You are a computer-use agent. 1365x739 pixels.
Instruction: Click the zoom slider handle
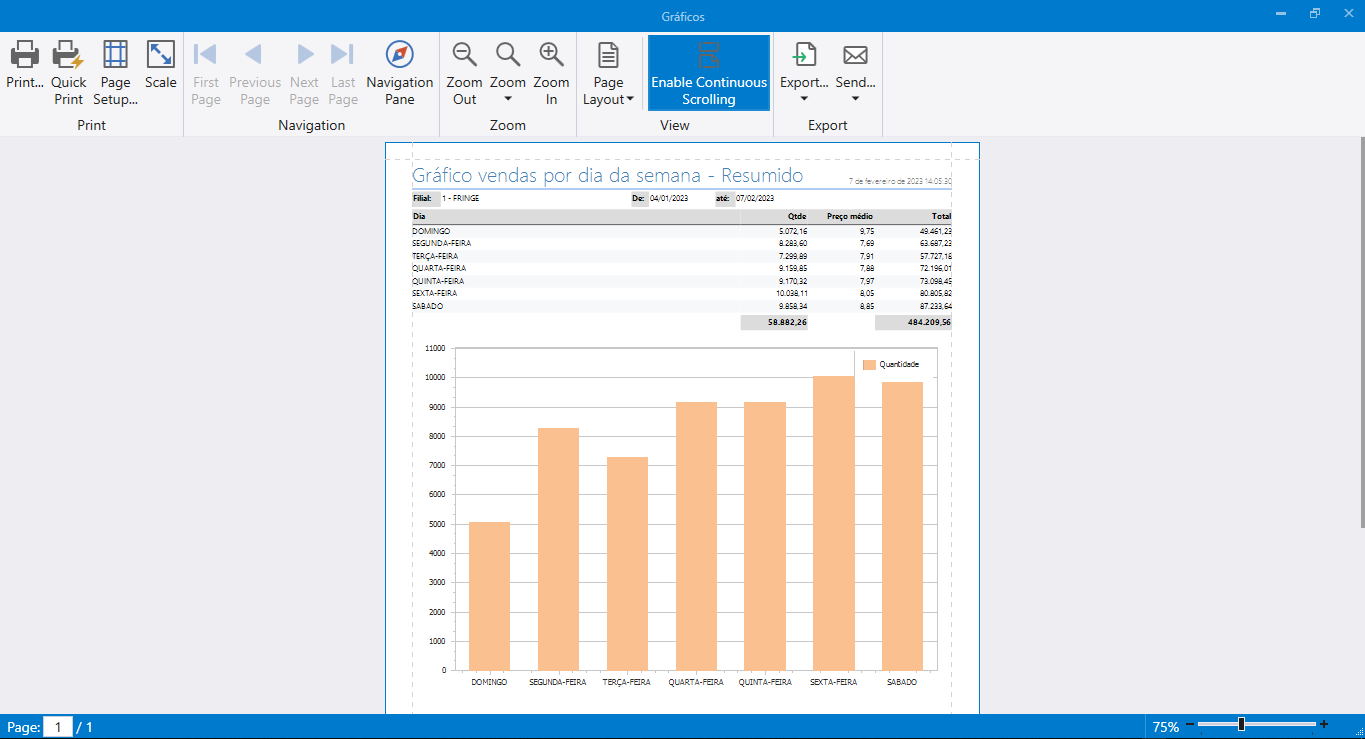(1241, 725)
